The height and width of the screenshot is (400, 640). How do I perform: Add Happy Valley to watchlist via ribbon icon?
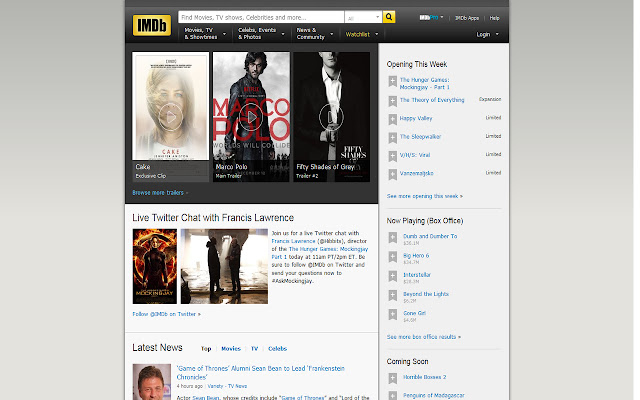(392, 119)
